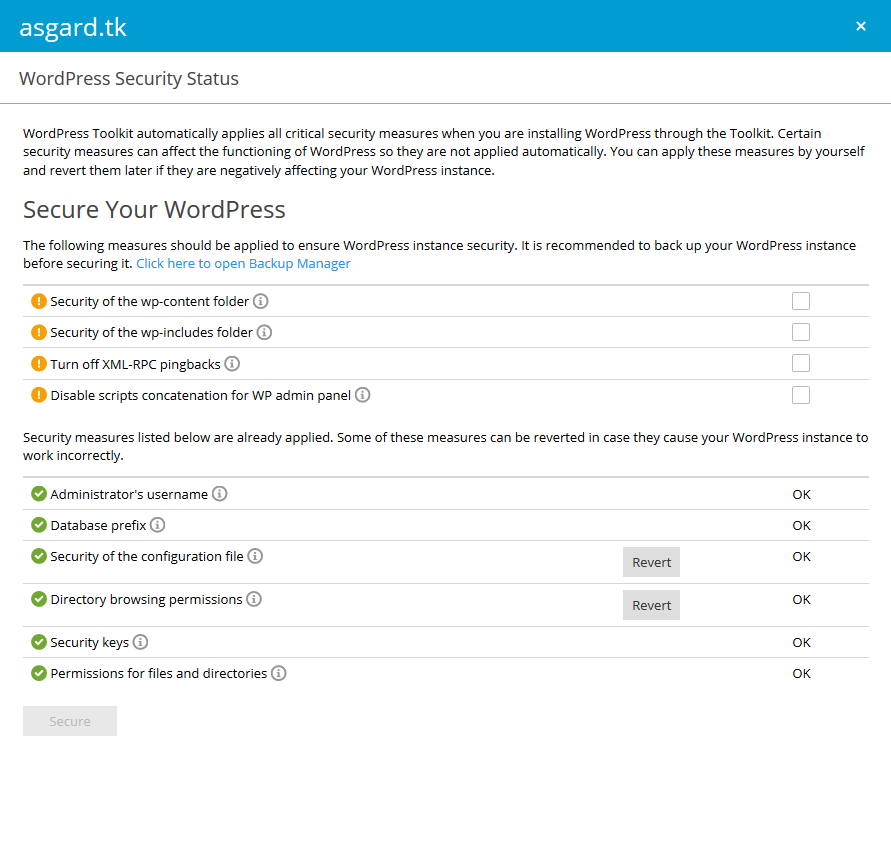Click OK status for configuration file security
This screenshot has width=891, height=850.
coord(801,556)
